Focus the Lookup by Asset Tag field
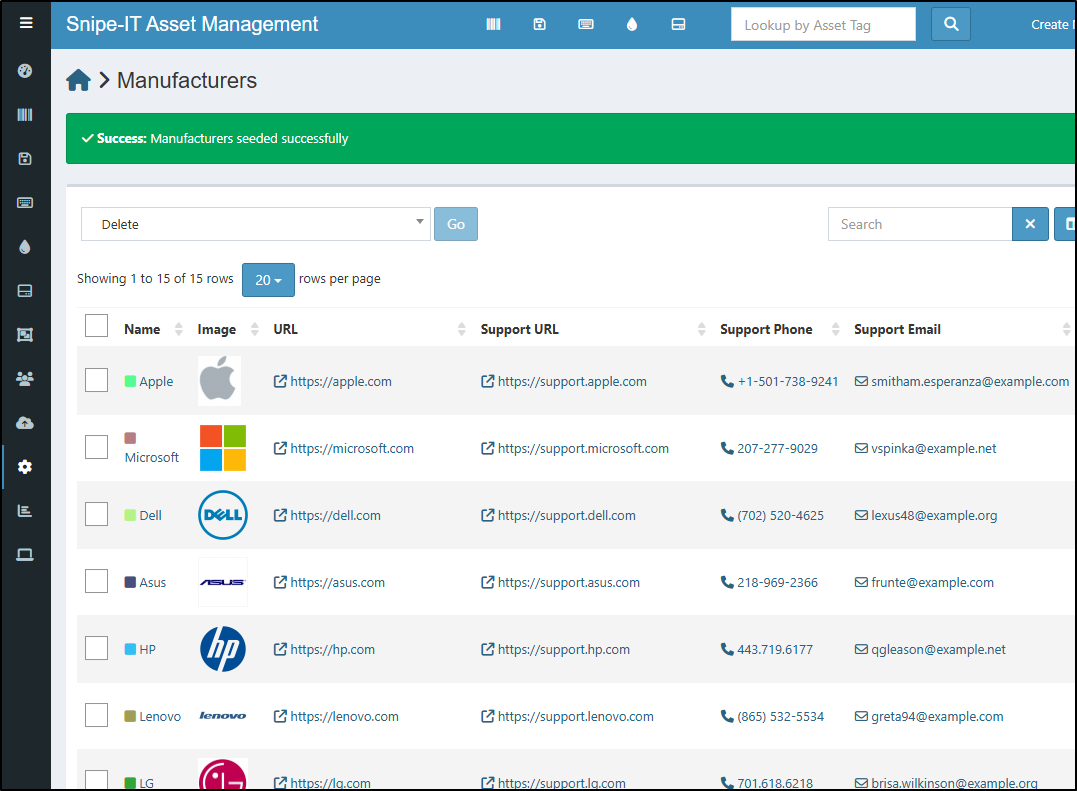 (x=822, y=25)
